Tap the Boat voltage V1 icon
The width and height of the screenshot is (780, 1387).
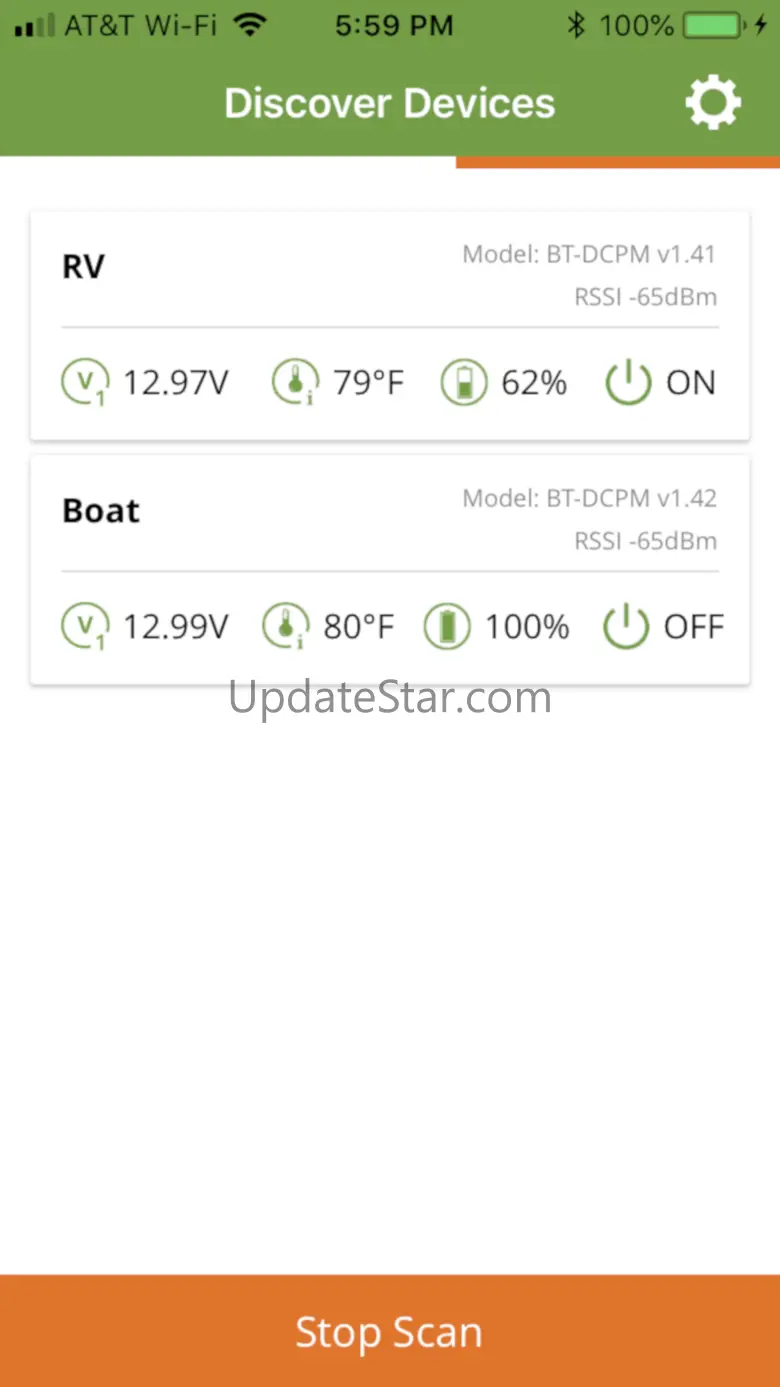84,627
